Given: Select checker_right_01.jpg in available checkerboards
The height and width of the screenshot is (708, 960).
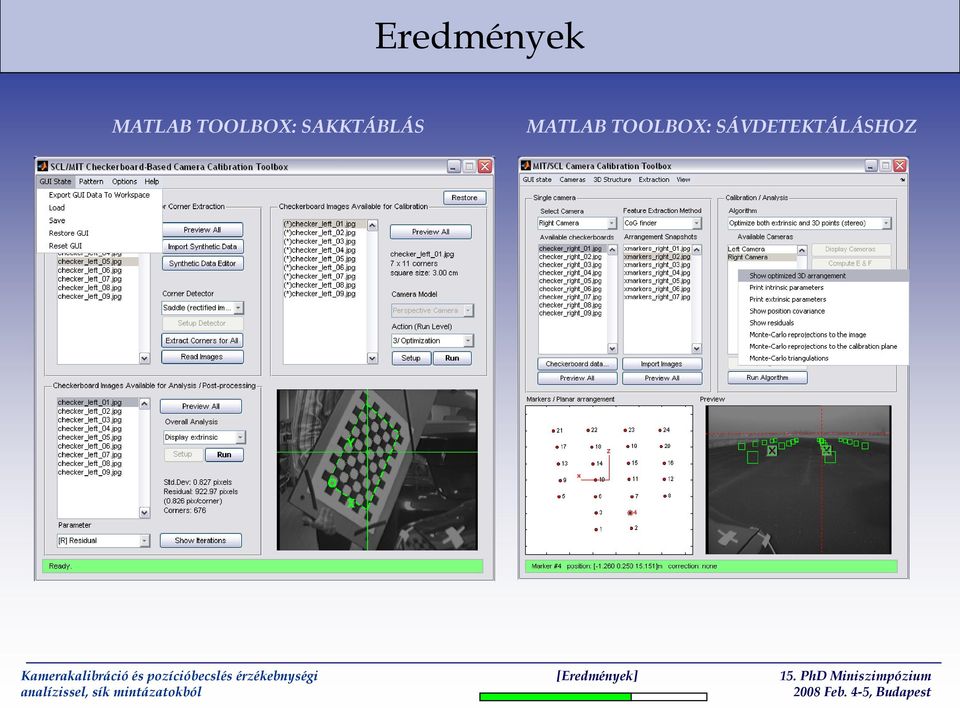Looking at the screenshot, I should click(x=572, y=249).
